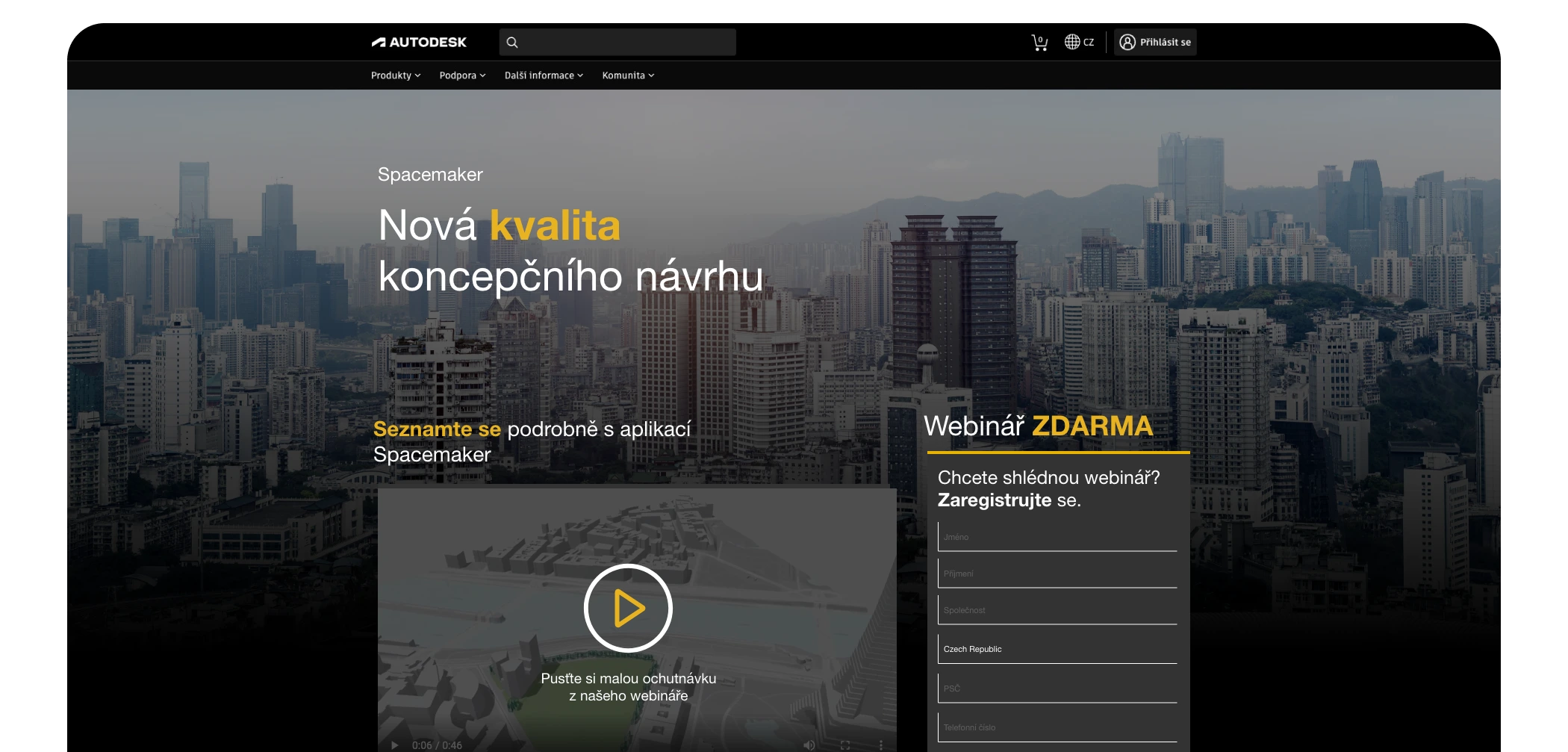Click the Telefonní číslo input field
Screen dimensions: 1568x752
[1057, 727]
